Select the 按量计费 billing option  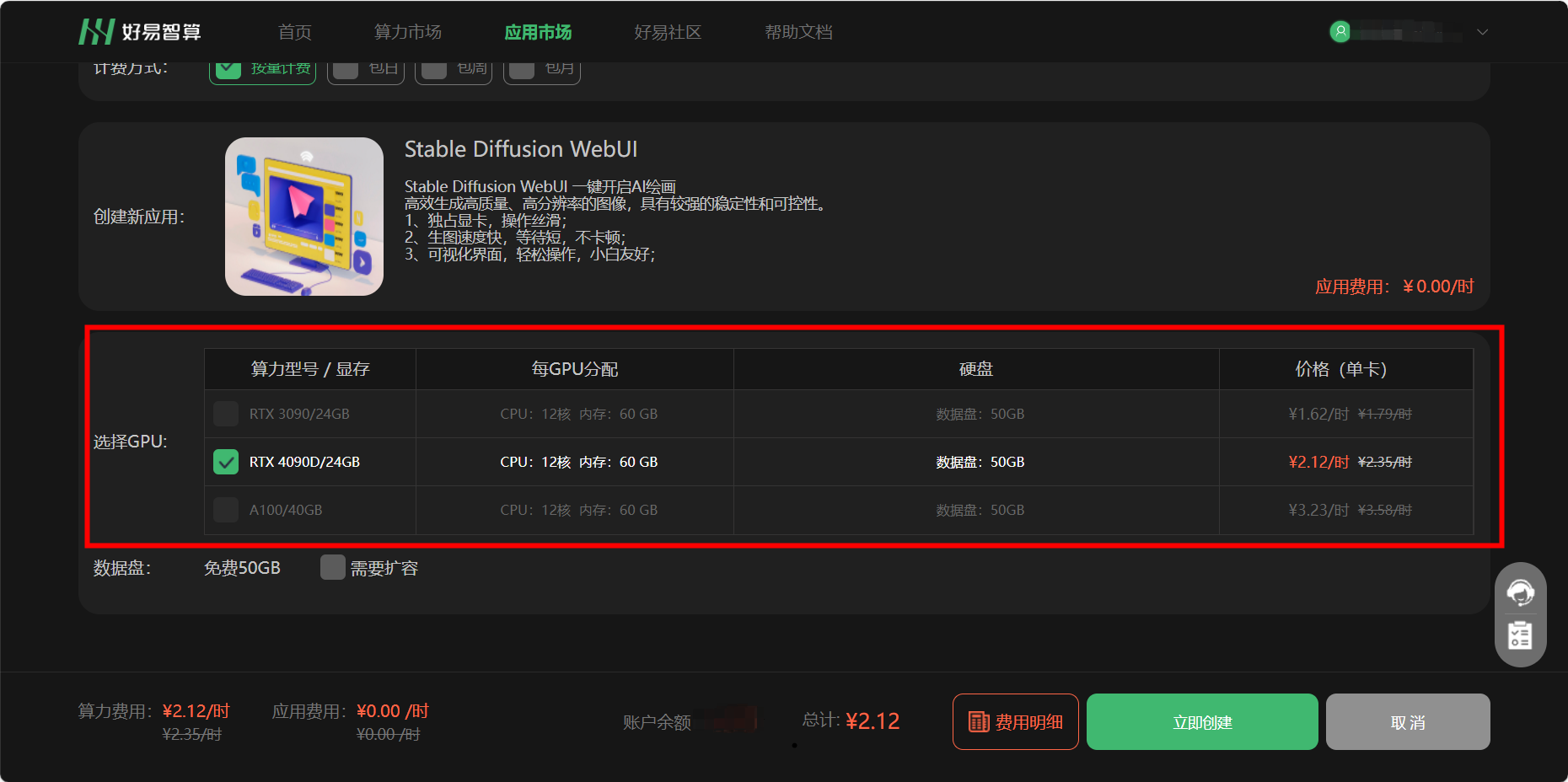point(262,71)
